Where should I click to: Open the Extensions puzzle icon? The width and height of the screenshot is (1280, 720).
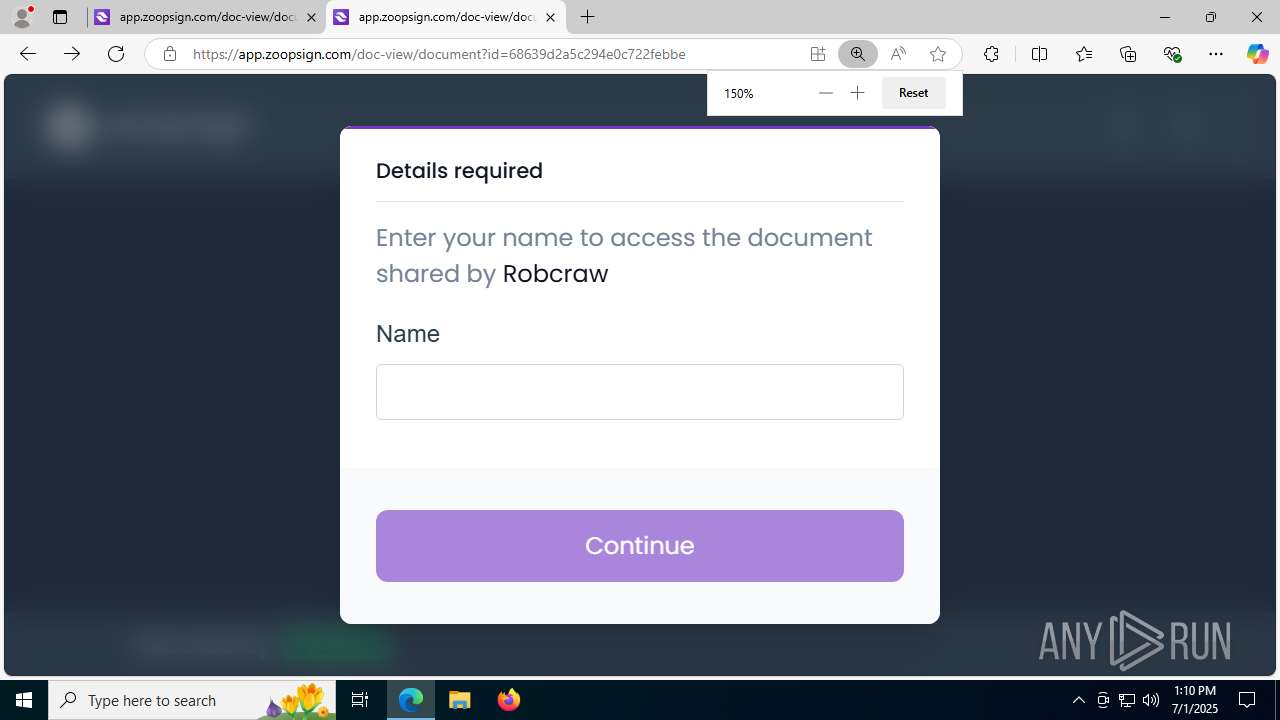coord(991,54)
